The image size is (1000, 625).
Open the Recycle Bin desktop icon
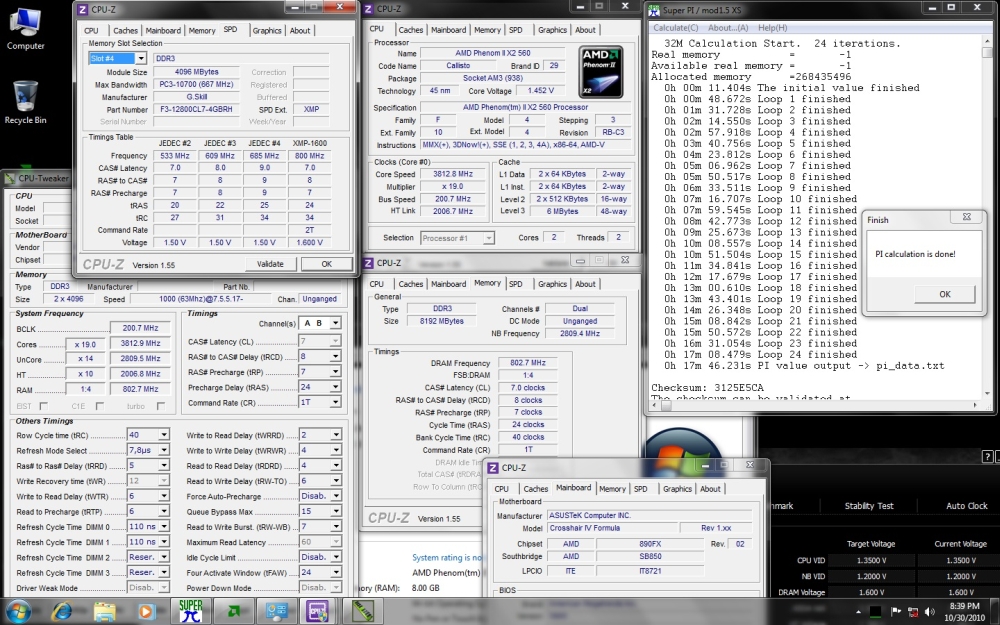coord(26,102)
